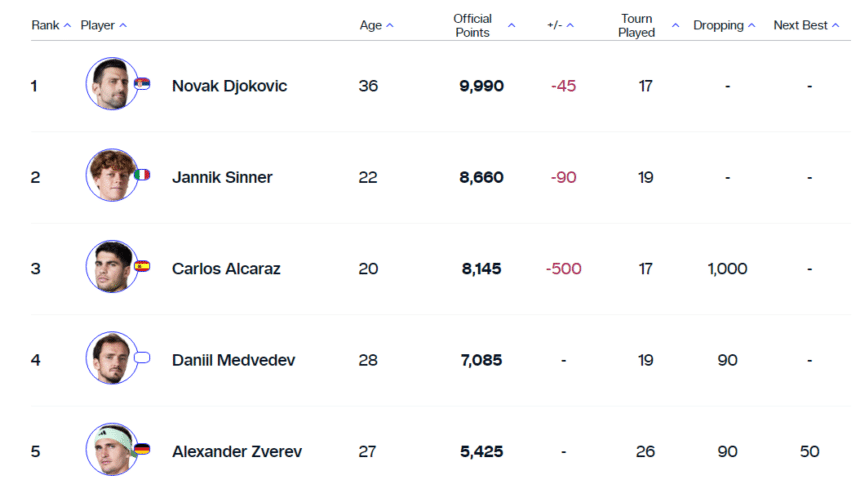Image resolution: width=860 pixels, height=484 pixels.
Task: Click Daniil Medvedev's blank flag icon
Action: (142, 358)
